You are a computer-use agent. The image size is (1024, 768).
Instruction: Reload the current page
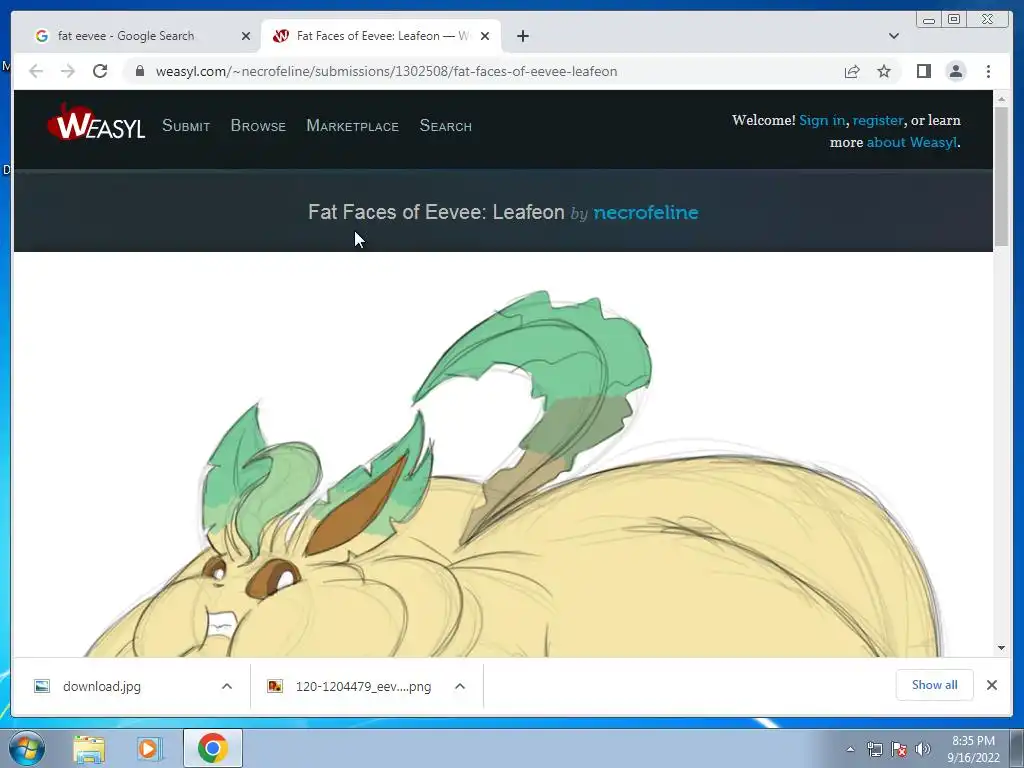coord(100,71)
